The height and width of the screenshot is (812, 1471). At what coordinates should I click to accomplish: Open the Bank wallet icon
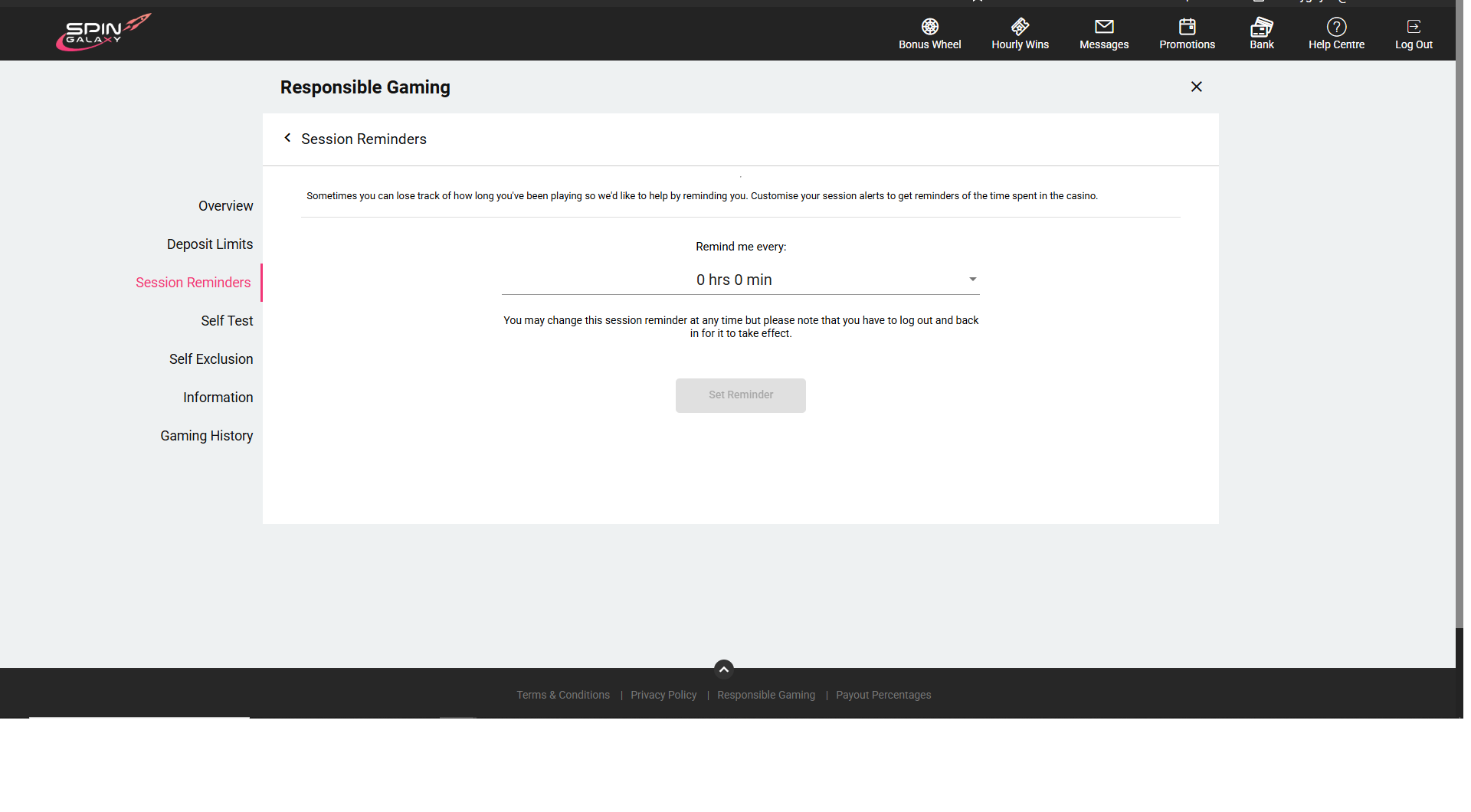[1262, 27]
